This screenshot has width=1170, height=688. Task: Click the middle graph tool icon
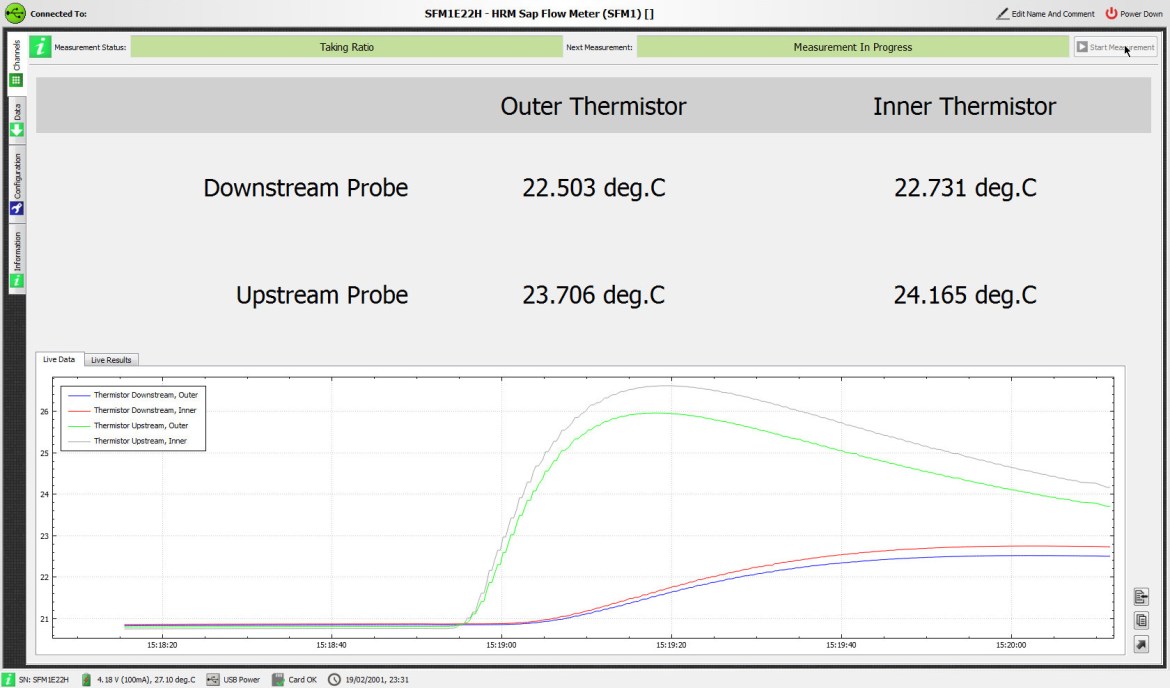[1141, 621]
